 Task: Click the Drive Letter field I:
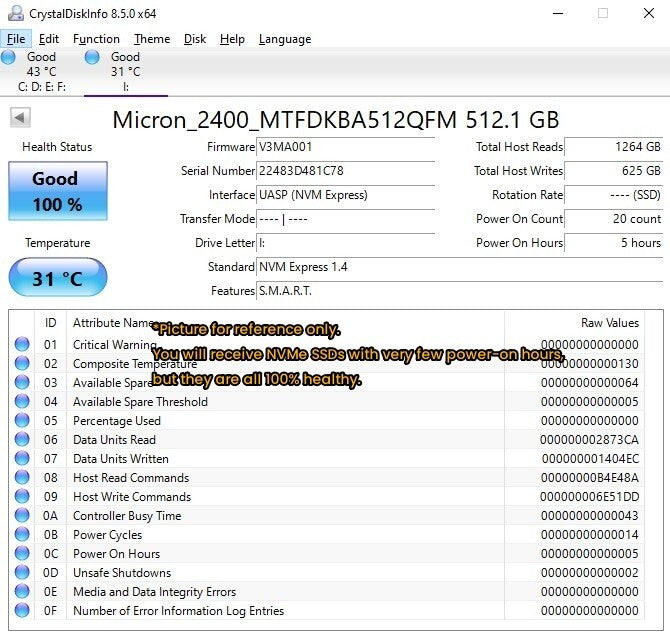[x=345, y=243]
